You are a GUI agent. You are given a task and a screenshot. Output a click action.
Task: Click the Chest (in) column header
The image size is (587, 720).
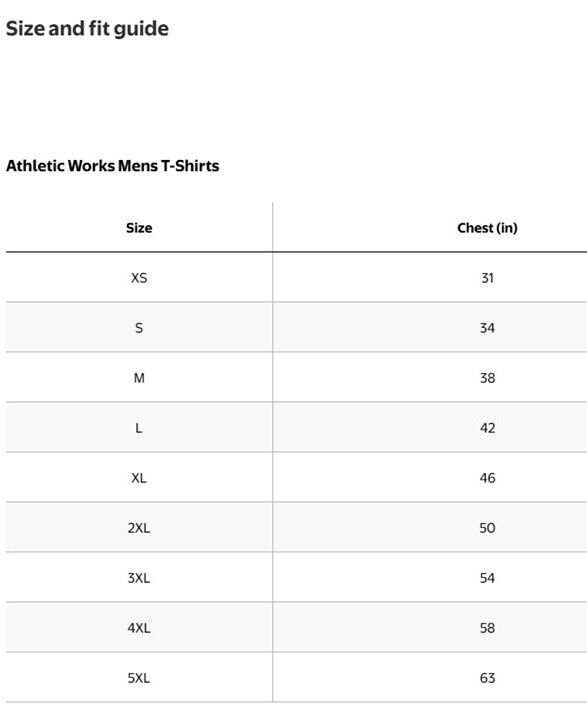[x=487, y=228]
